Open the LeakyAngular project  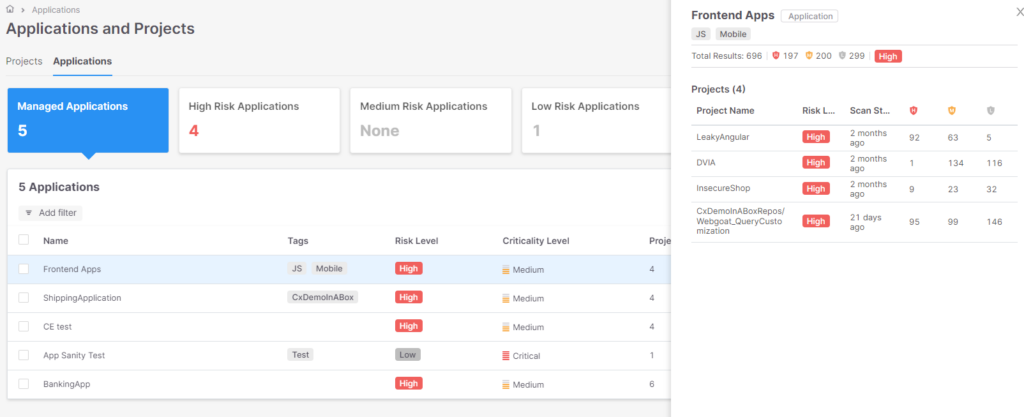(x=723, y=137)
